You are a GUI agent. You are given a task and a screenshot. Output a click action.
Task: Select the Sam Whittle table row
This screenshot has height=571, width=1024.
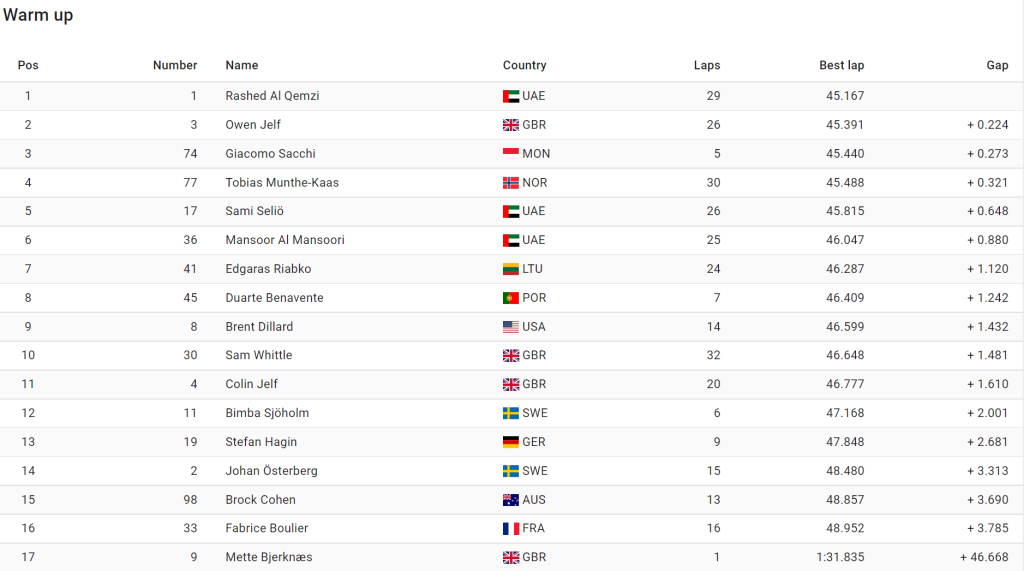(512, 355)
